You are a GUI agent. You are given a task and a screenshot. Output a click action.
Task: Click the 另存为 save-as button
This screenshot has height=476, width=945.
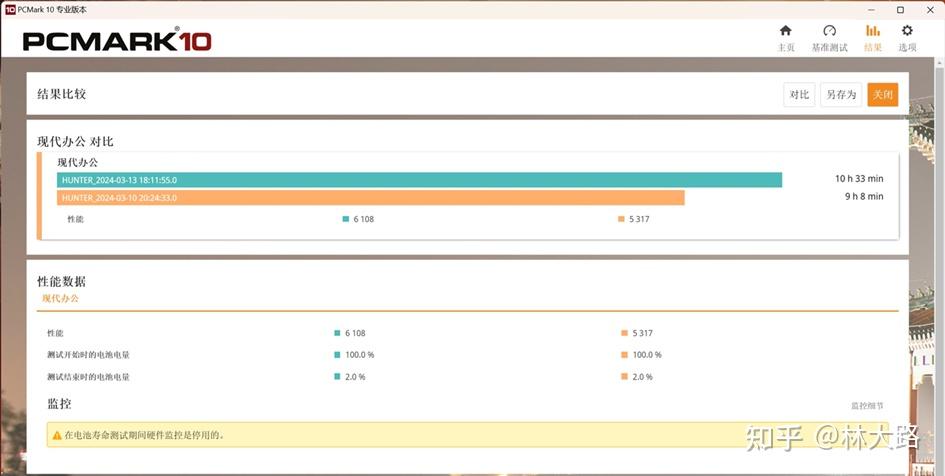(841, 95)
